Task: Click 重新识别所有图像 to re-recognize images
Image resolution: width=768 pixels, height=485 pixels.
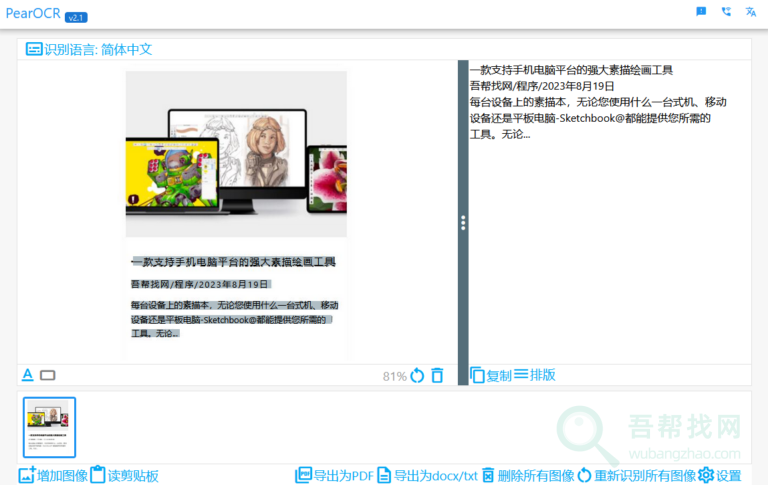Action: click(x=635, y=475)
